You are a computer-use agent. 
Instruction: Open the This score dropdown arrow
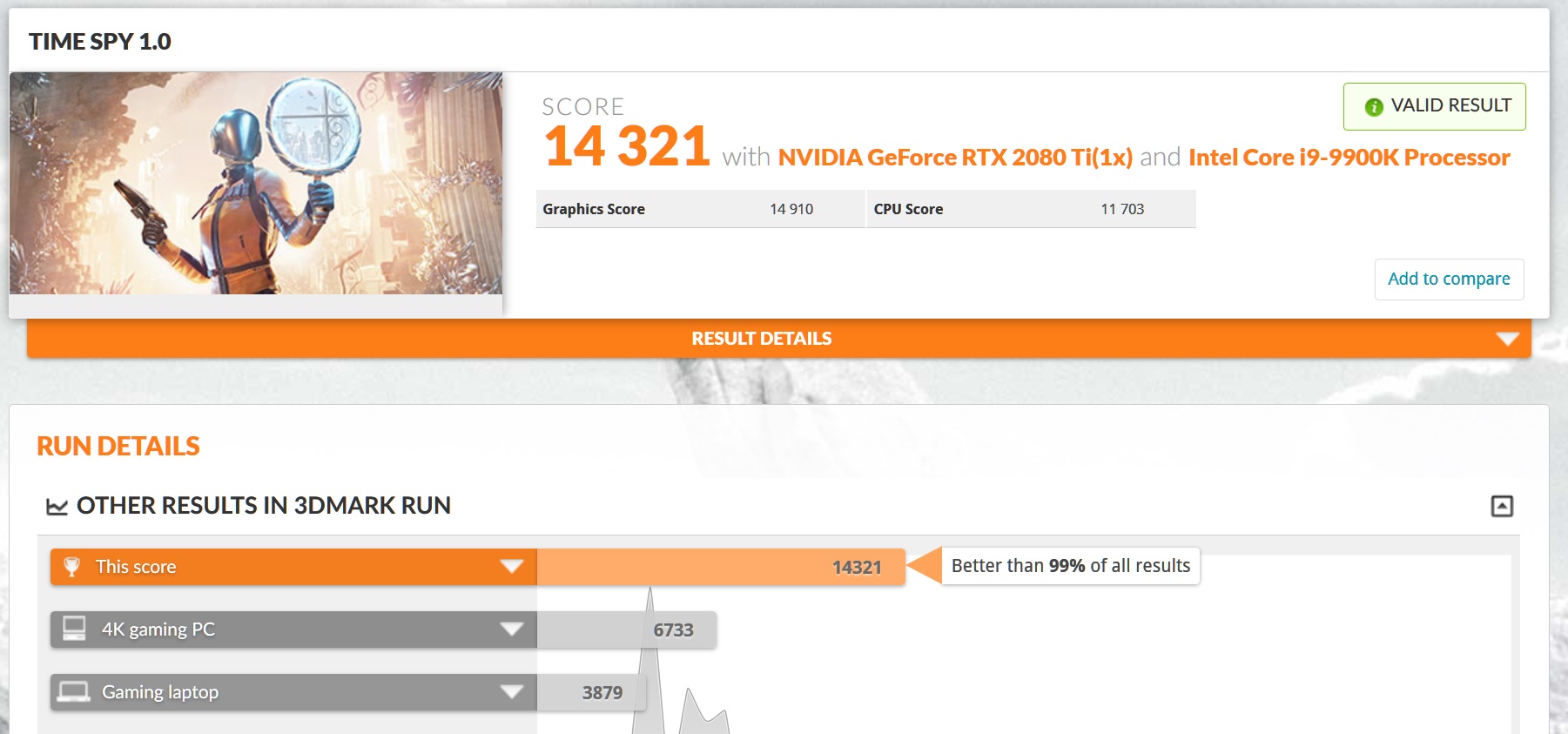coord(511,567)
